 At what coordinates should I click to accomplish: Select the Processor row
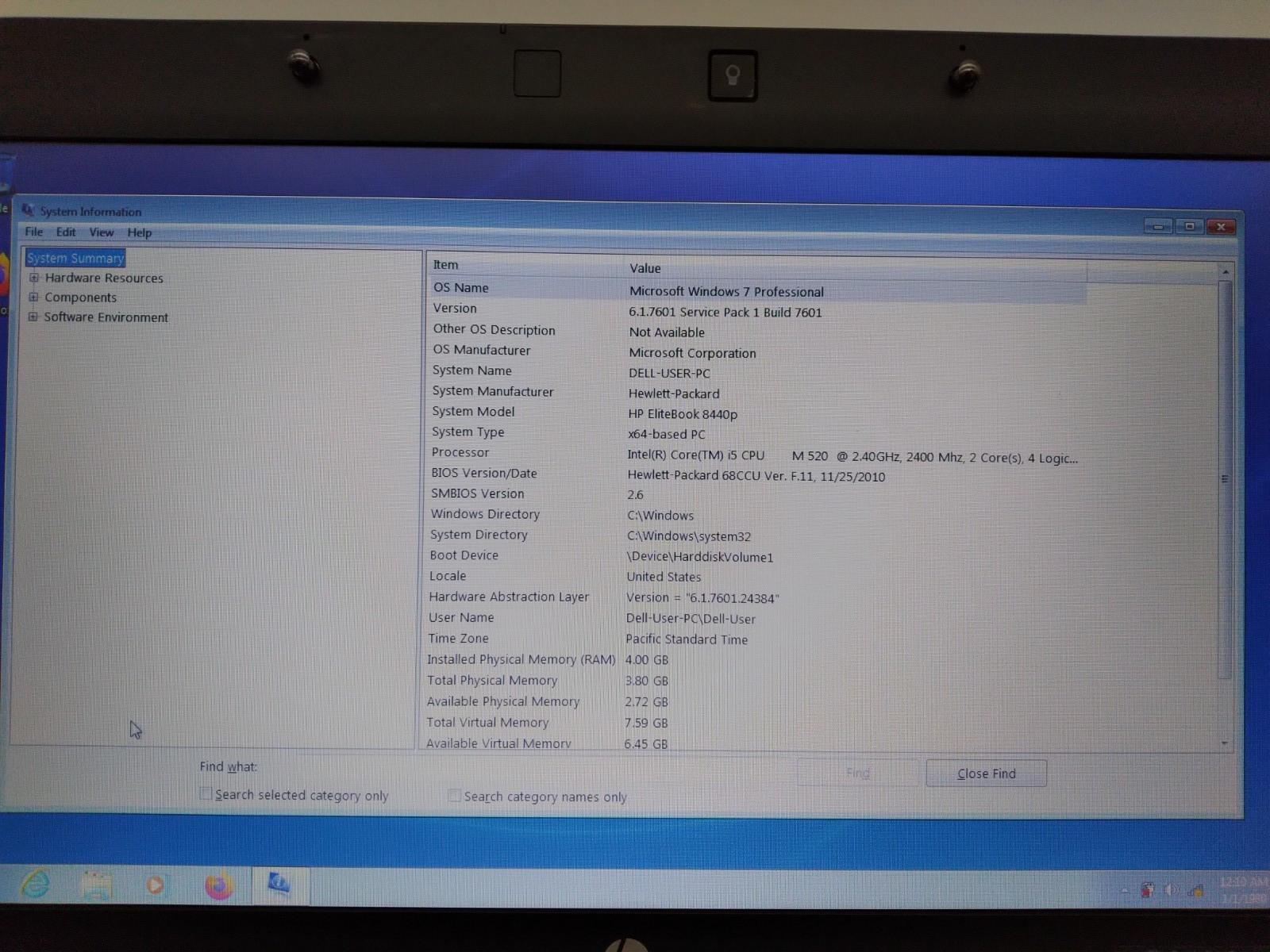point(756,455)
